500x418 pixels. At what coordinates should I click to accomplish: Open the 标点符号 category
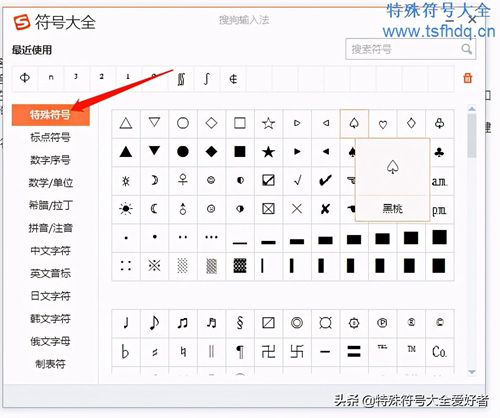coord(50,137)
